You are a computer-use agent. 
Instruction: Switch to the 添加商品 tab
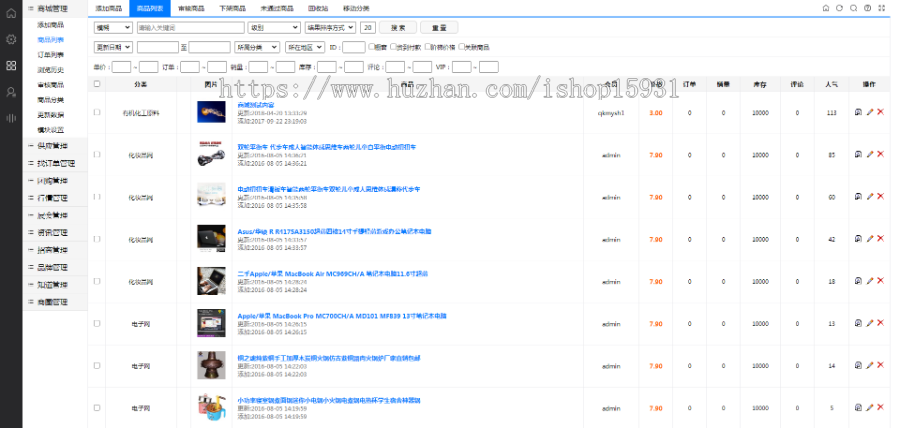click(108, 9)
